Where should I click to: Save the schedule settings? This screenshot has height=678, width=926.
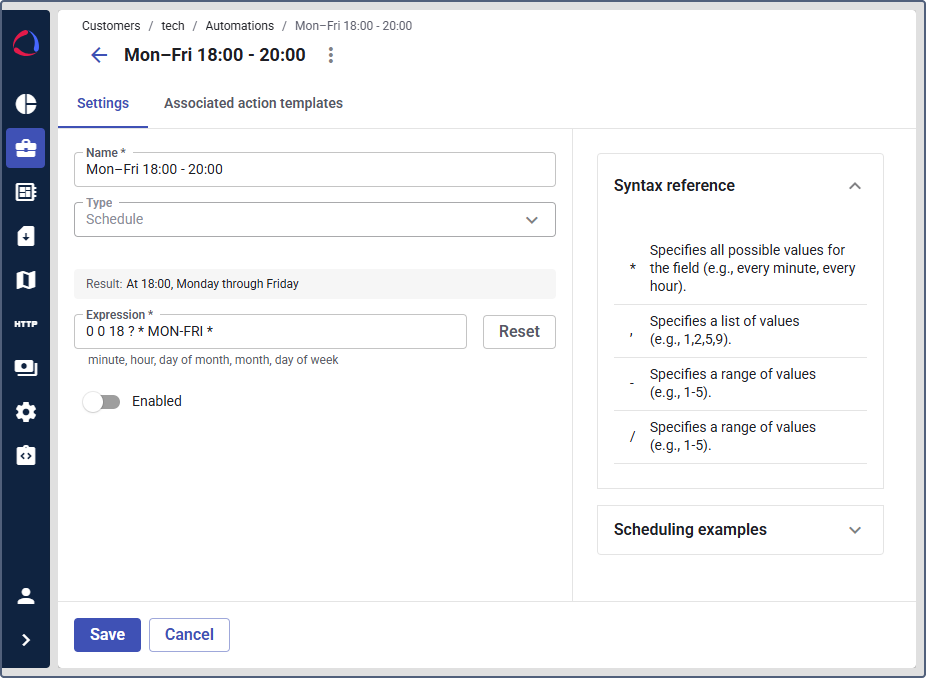pos(107,635)
